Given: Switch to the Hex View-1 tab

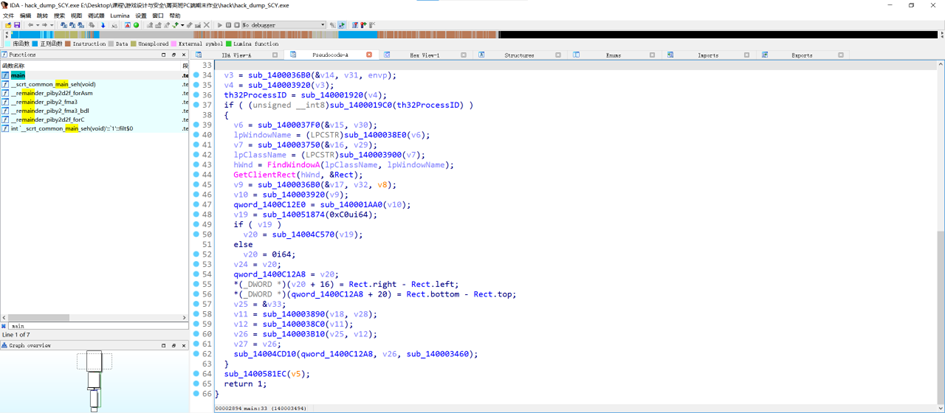Looking at the screenshot, I should click(x=424, y=55).
